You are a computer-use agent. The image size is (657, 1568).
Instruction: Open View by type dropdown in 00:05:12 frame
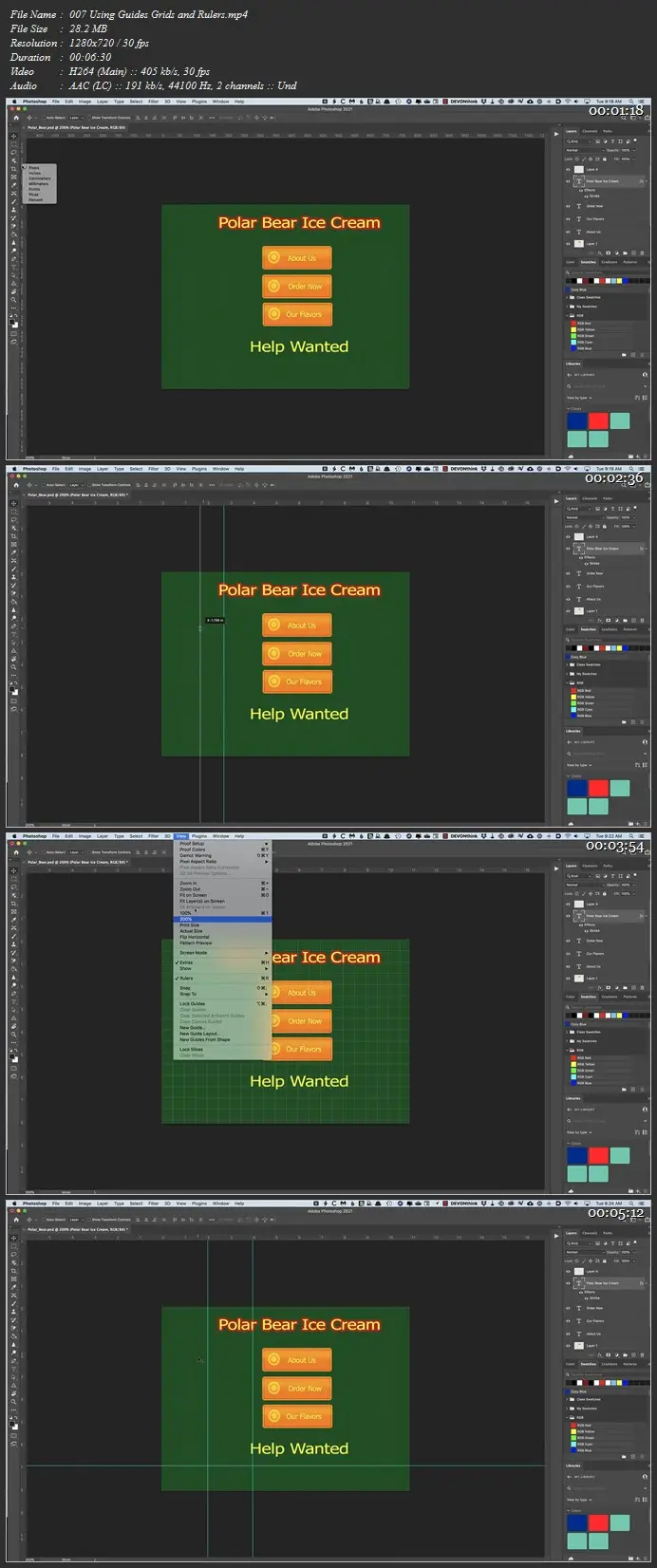tap(579, 1500)
